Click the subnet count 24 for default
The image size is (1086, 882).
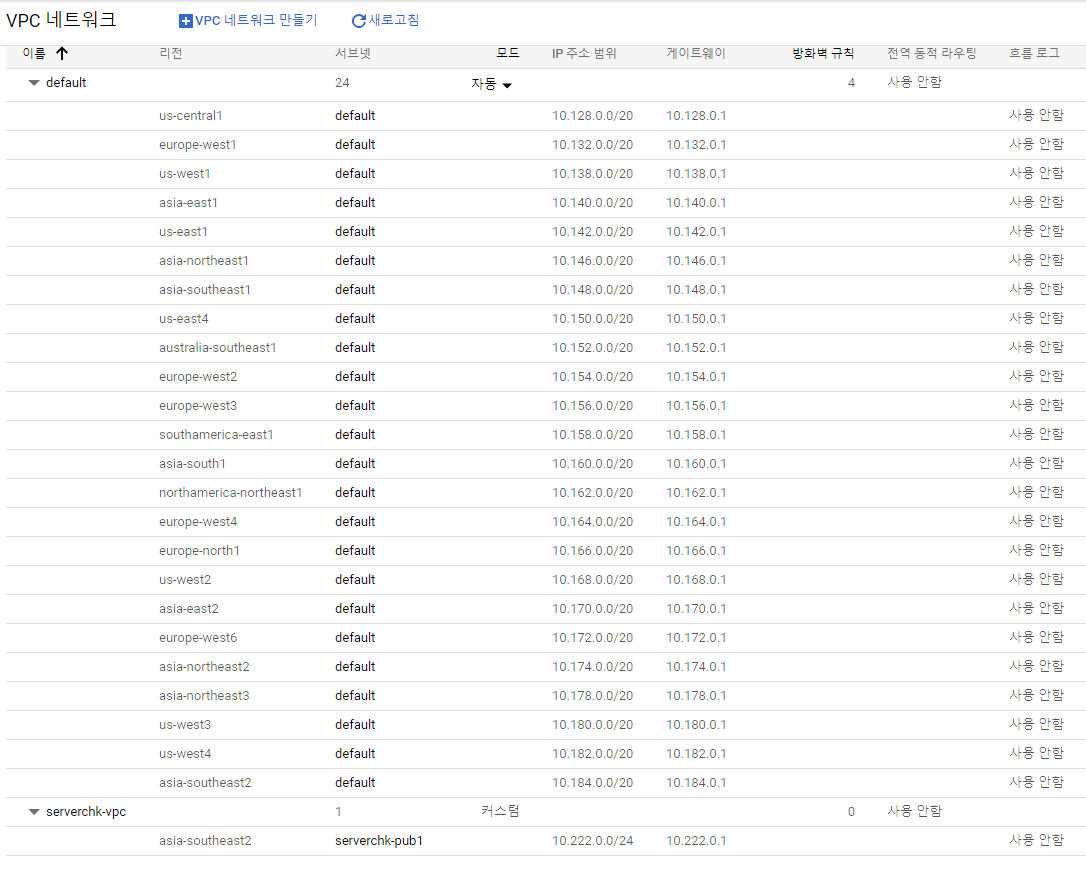click(x=342, y=83)
